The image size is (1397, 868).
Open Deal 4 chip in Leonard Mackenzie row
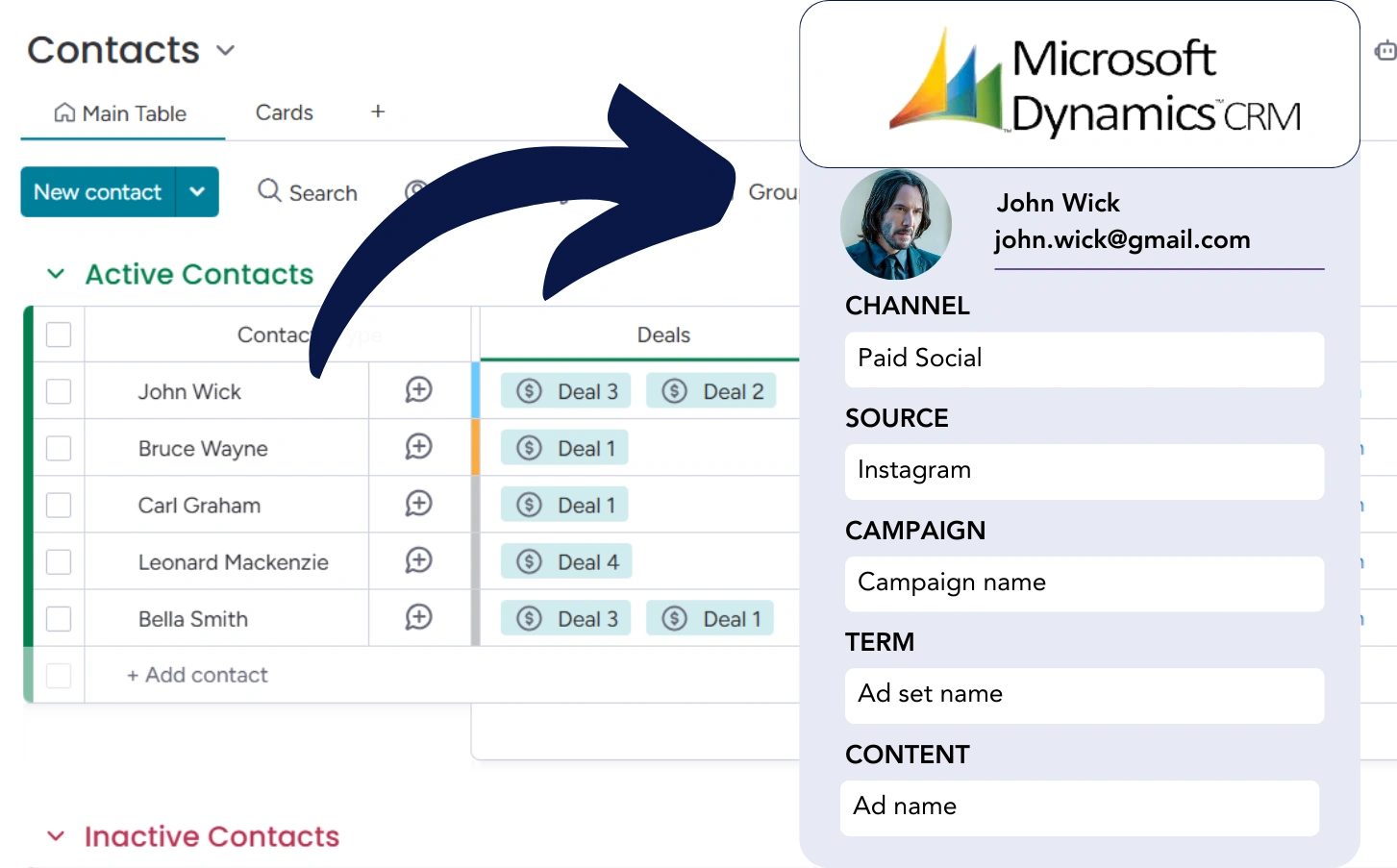click(x=566, y=560)
